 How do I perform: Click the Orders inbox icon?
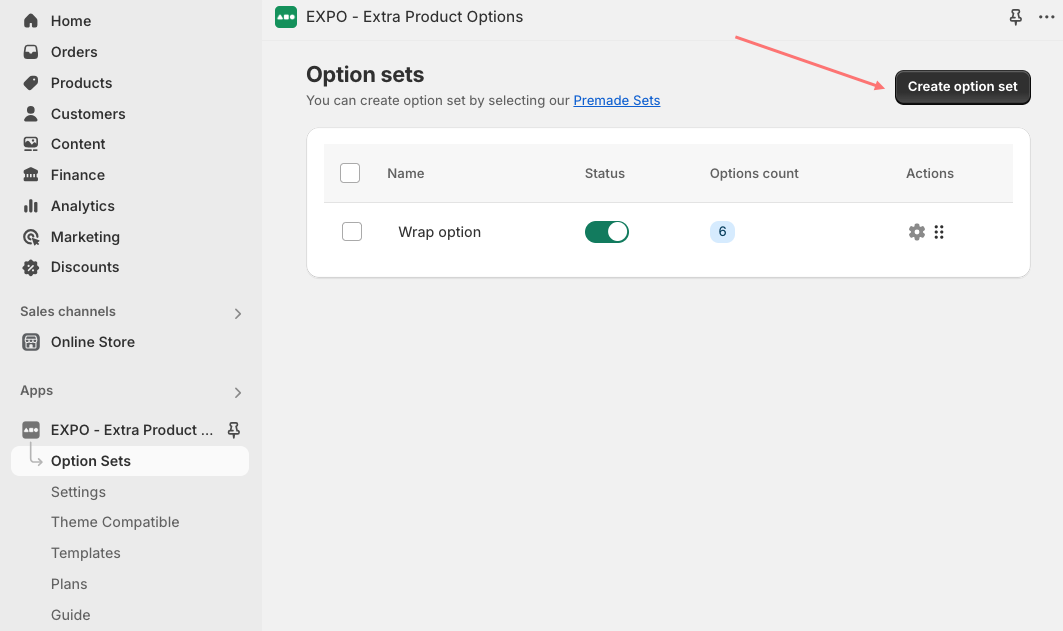(31, 52)
